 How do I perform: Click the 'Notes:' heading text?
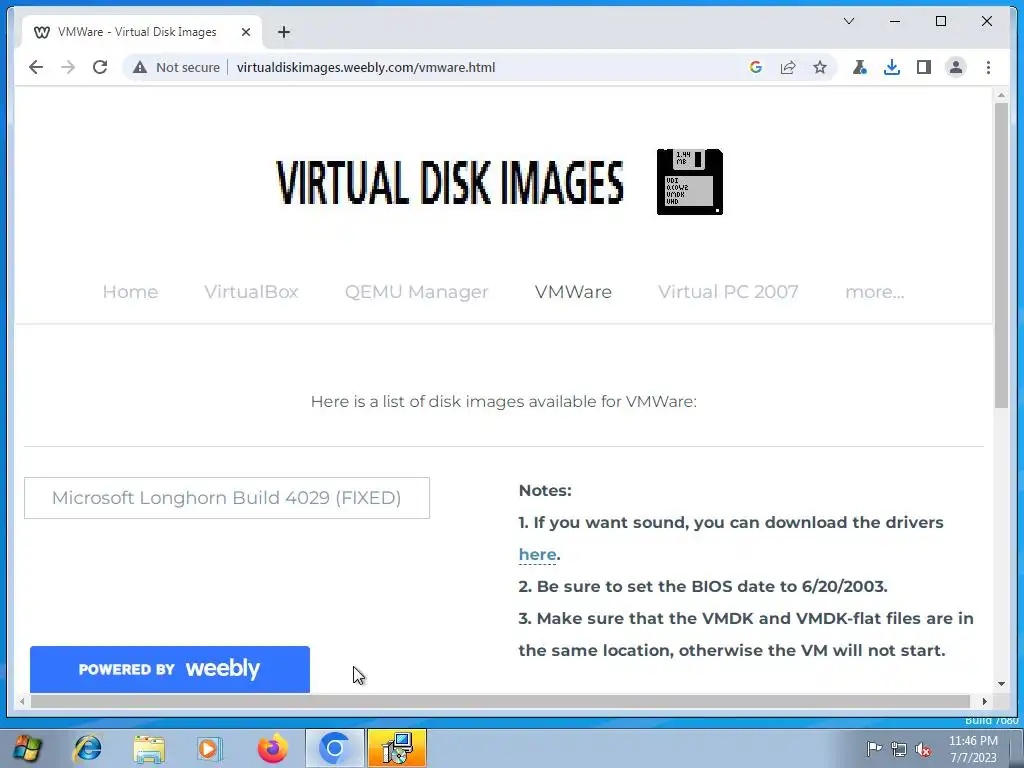pos(545,490)
